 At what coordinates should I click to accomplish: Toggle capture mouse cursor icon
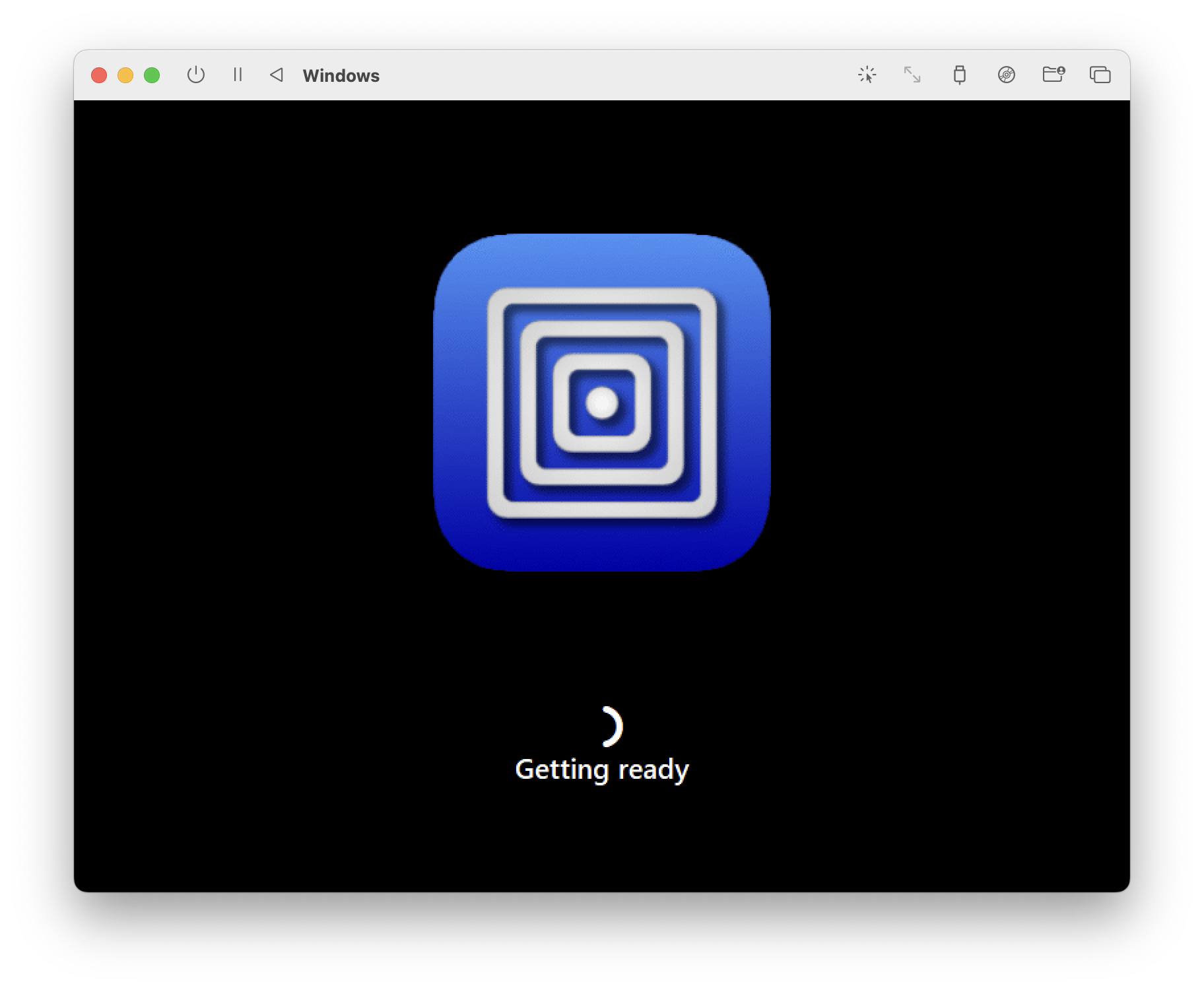click(867, 75)
